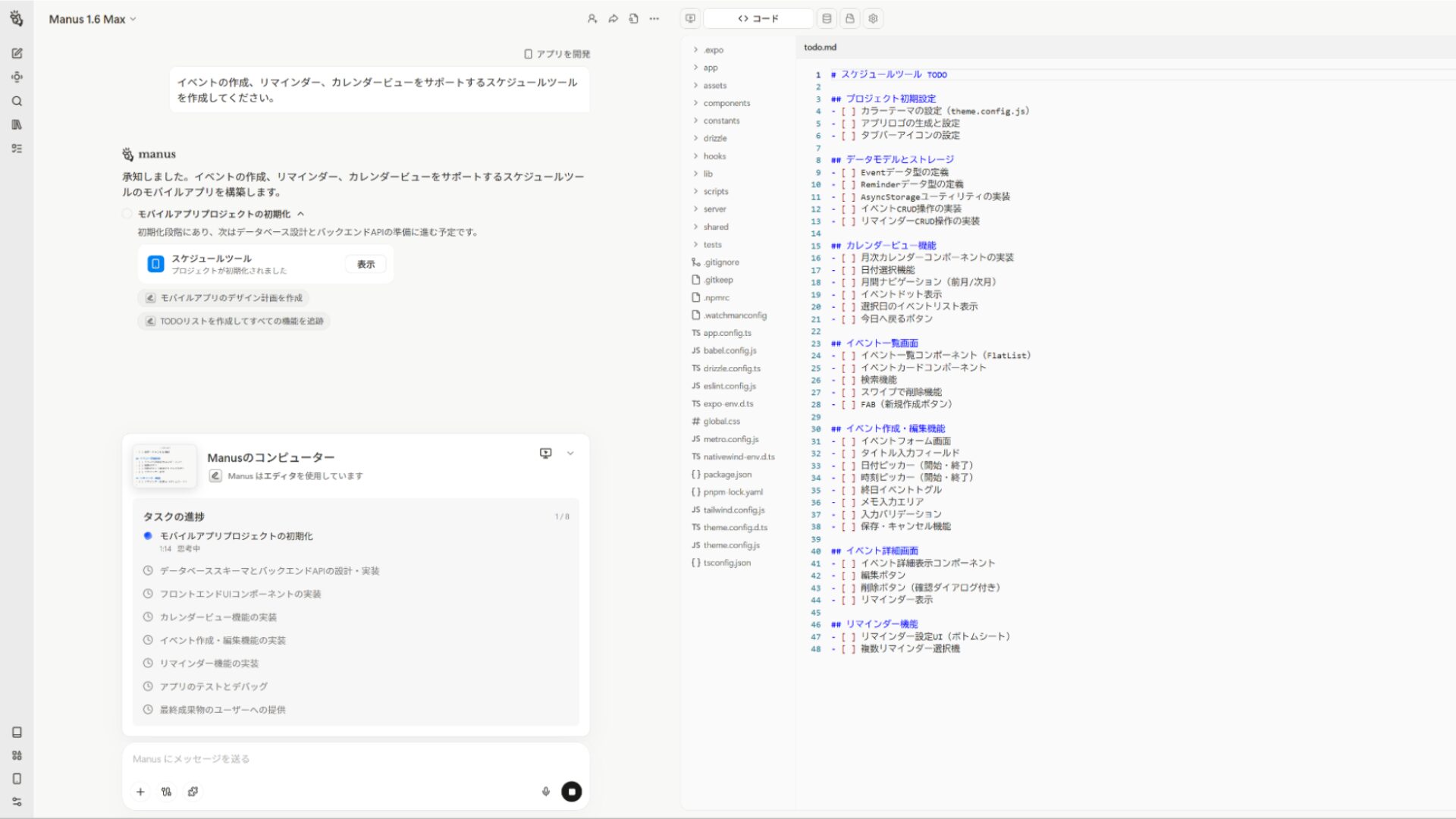Click the new task compose icon
Screen dimensions: 1456x819
click(x=17, y=53)
